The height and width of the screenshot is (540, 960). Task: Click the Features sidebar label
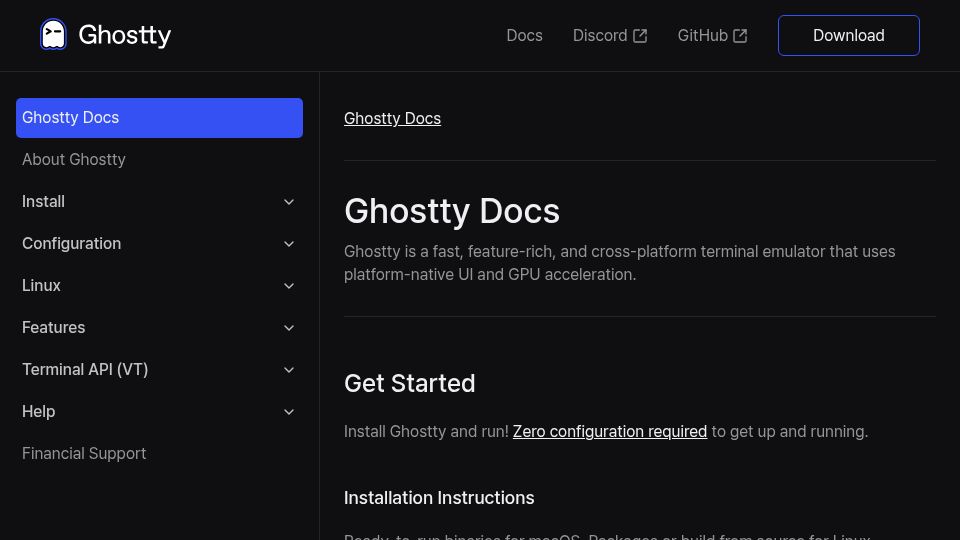tap(53, 328)
